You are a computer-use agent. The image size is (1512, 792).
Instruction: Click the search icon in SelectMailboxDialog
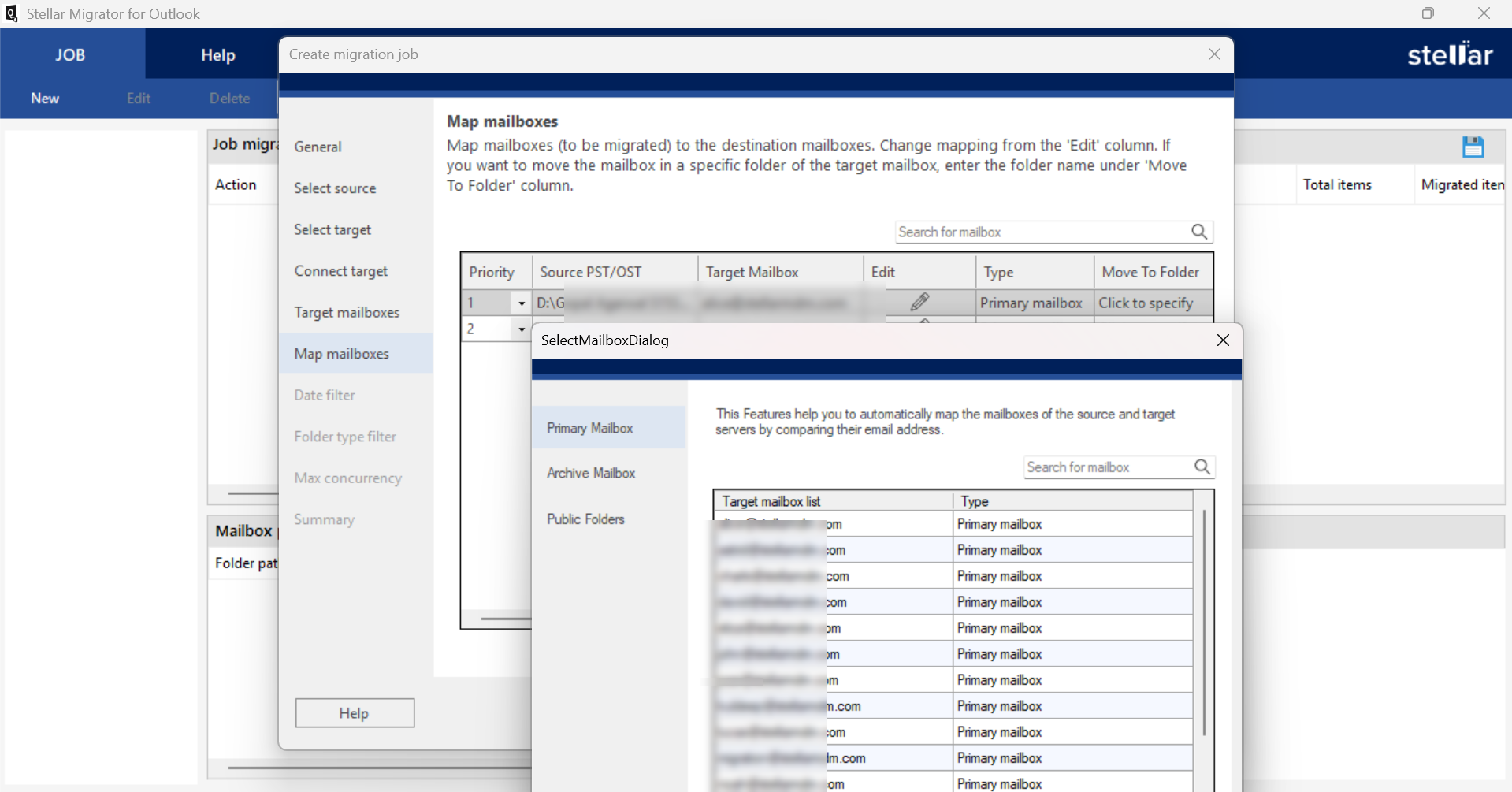coord(1202,467)
